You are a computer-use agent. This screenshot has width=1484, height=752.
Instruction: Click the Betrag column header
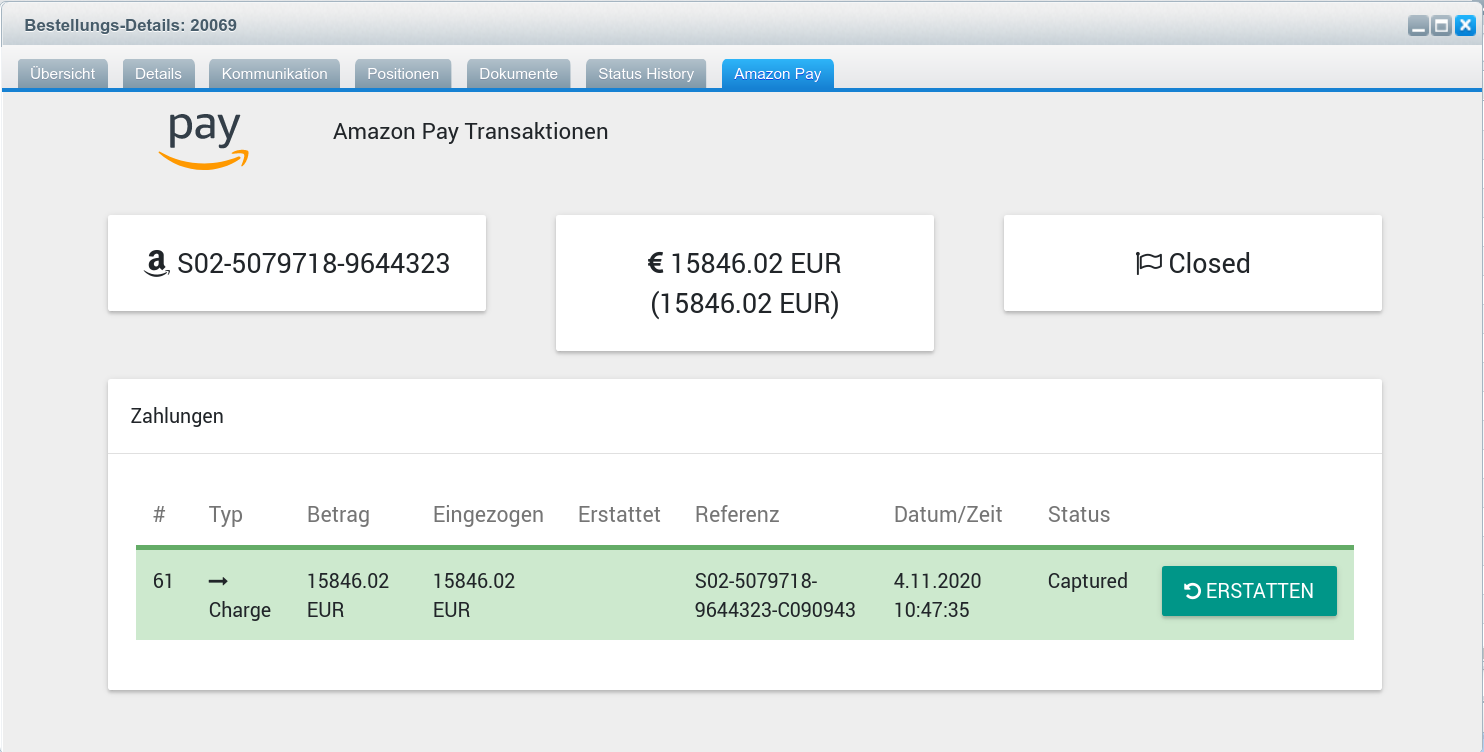point(338,515)
